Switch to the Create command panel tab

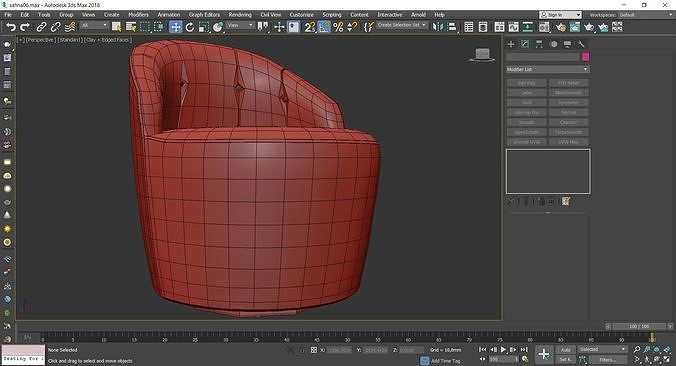pos(511,44)
